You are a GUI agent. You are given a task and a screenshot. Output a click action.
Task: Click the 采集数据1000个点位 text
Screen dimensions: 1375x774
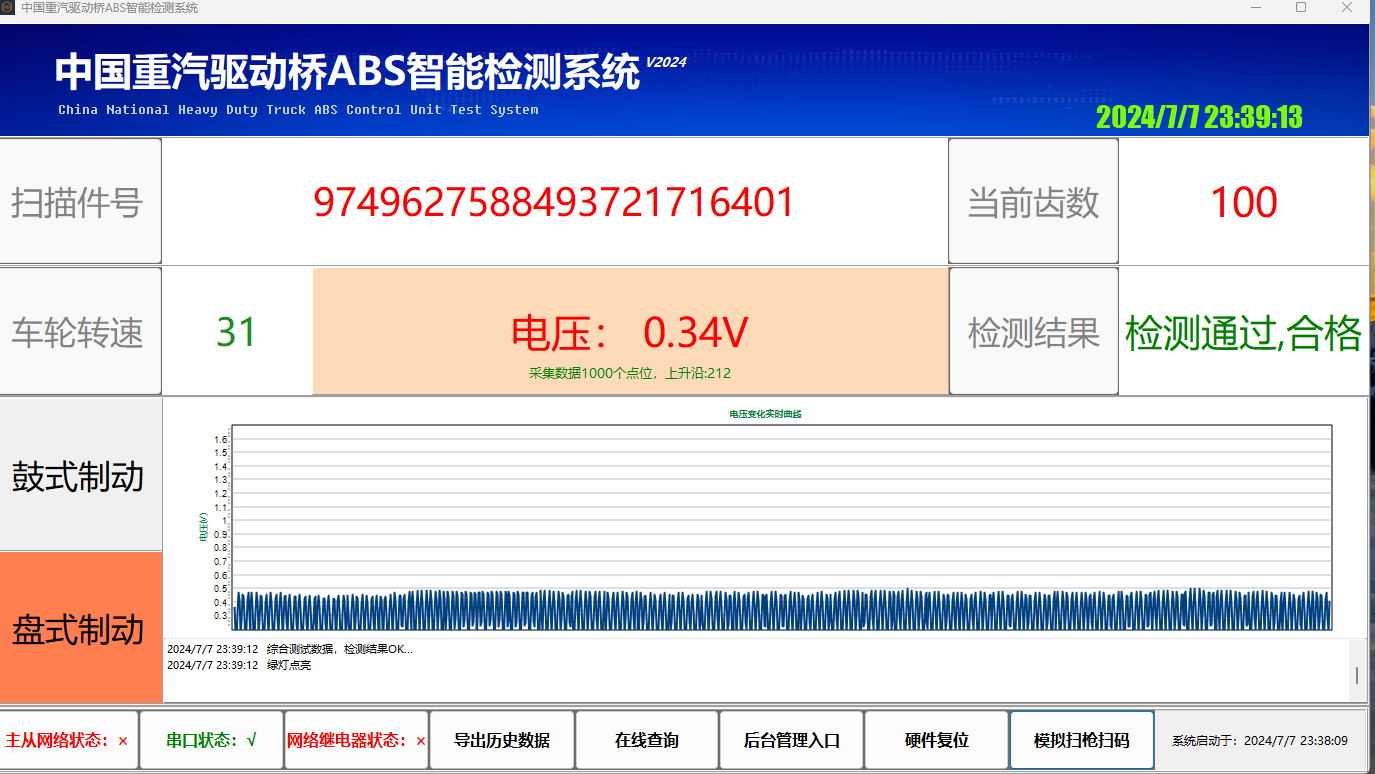pos(630,373)
